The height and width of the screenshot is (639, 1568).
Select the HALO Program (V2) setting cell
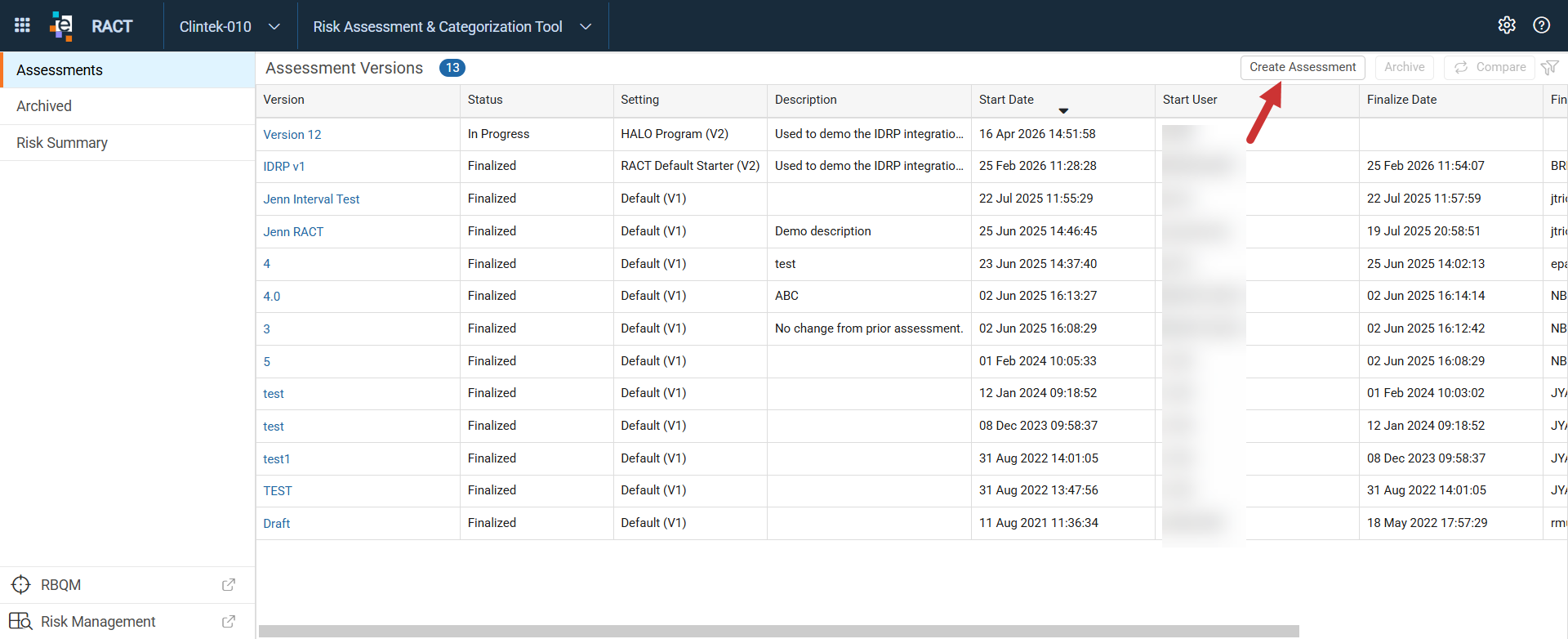coord(690,134)
